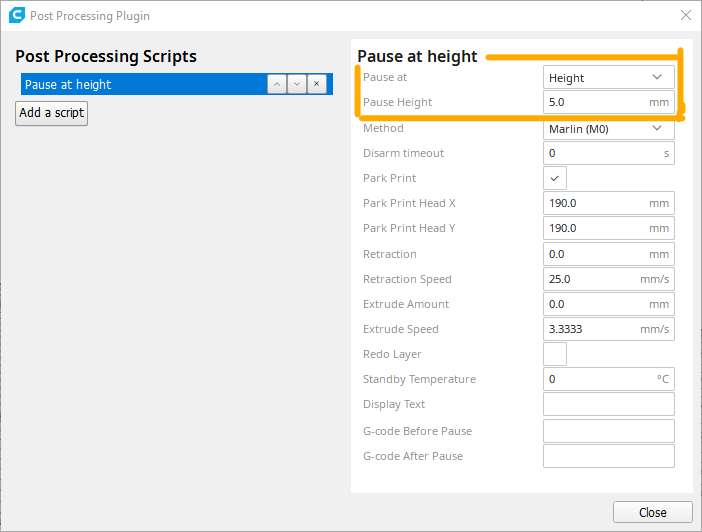702x532 pixels.
Task: Click the Method label
Action: pos(383,129)
